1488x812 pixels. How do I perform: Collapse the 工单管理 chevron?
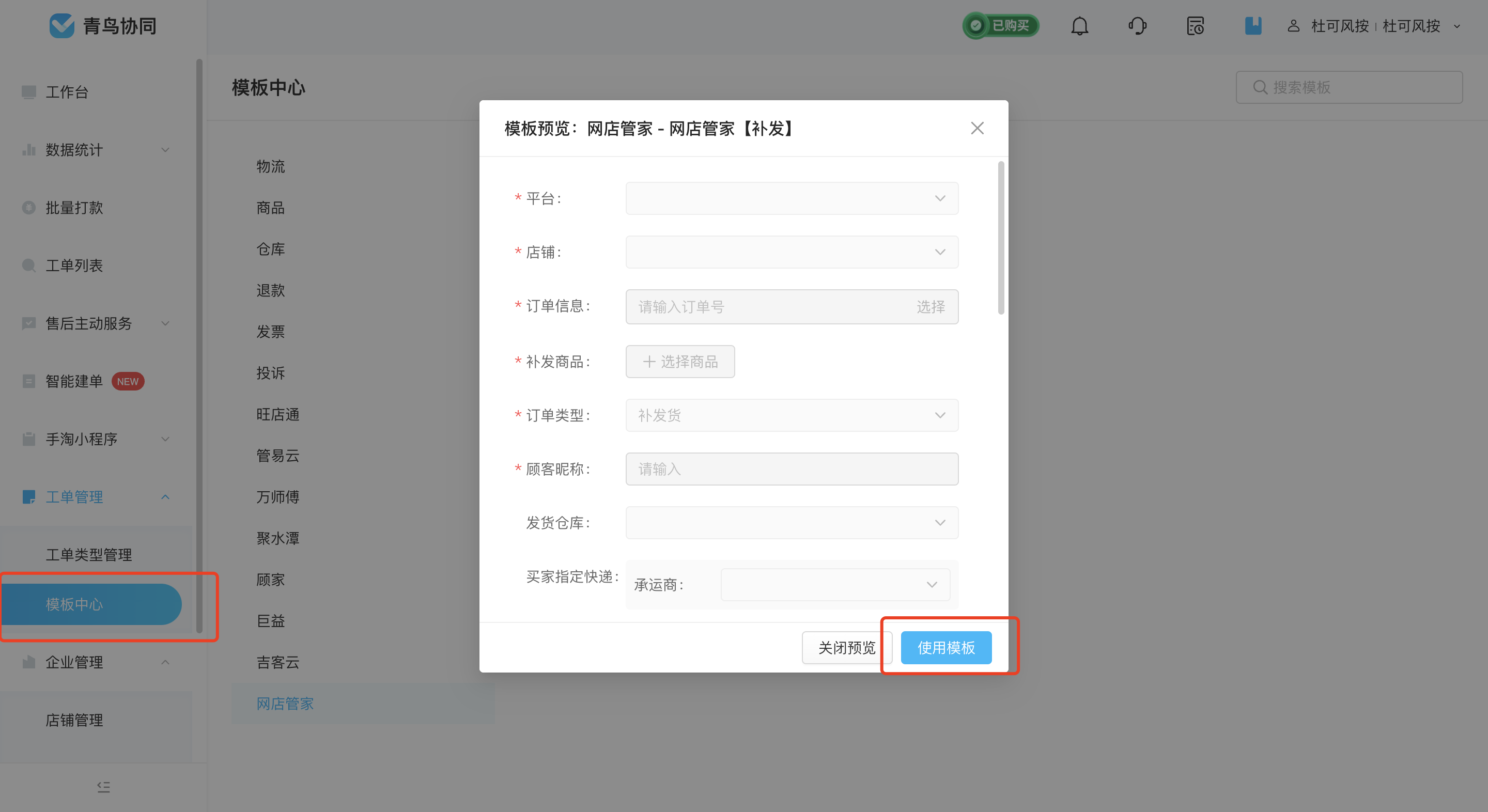click(165, 497)
